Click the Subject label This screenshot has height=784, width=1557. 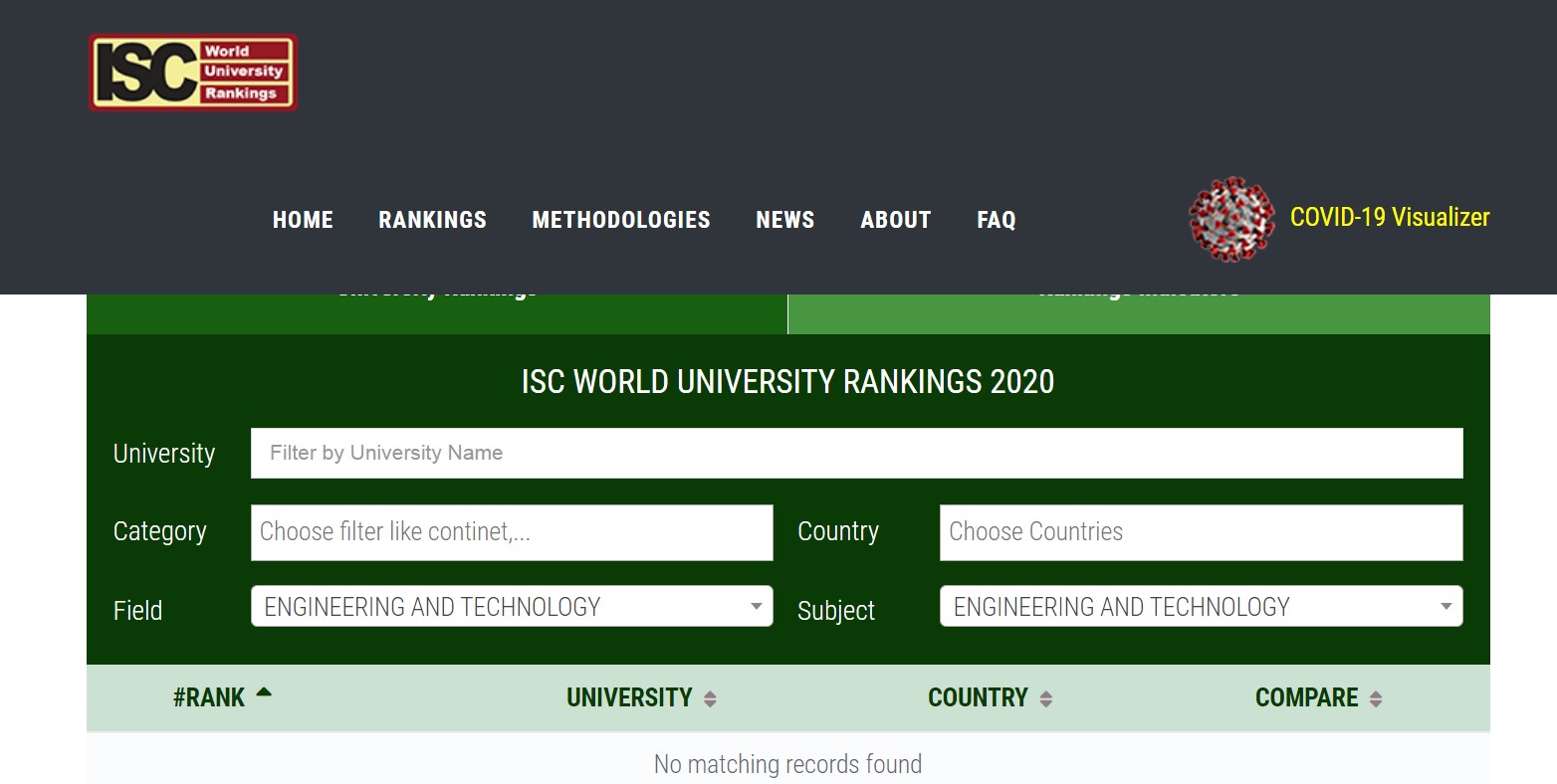[836, 611]
